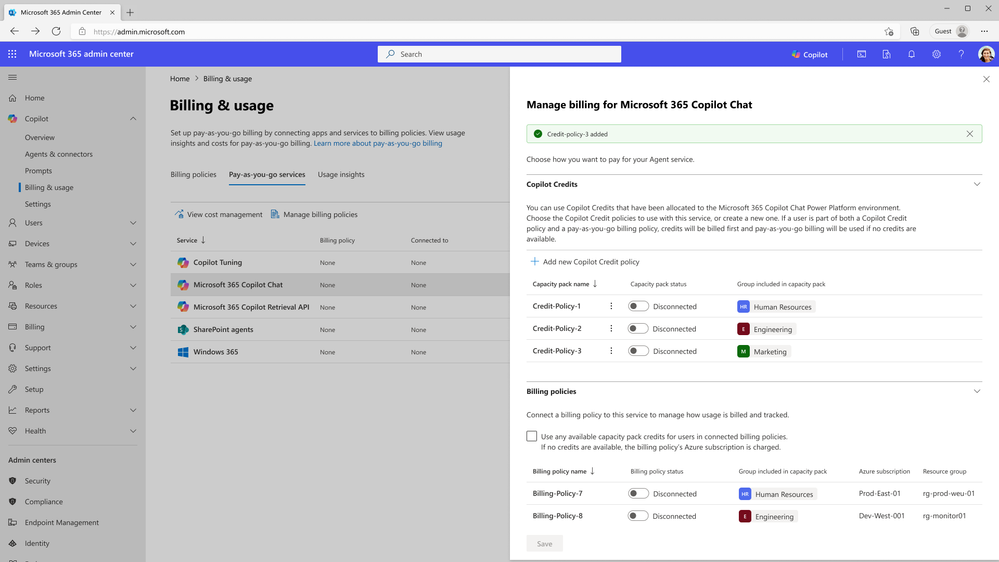Viewport: 999px width, 562px height.
Task: Click the SharePoint agents service icon
Action: 183,329
